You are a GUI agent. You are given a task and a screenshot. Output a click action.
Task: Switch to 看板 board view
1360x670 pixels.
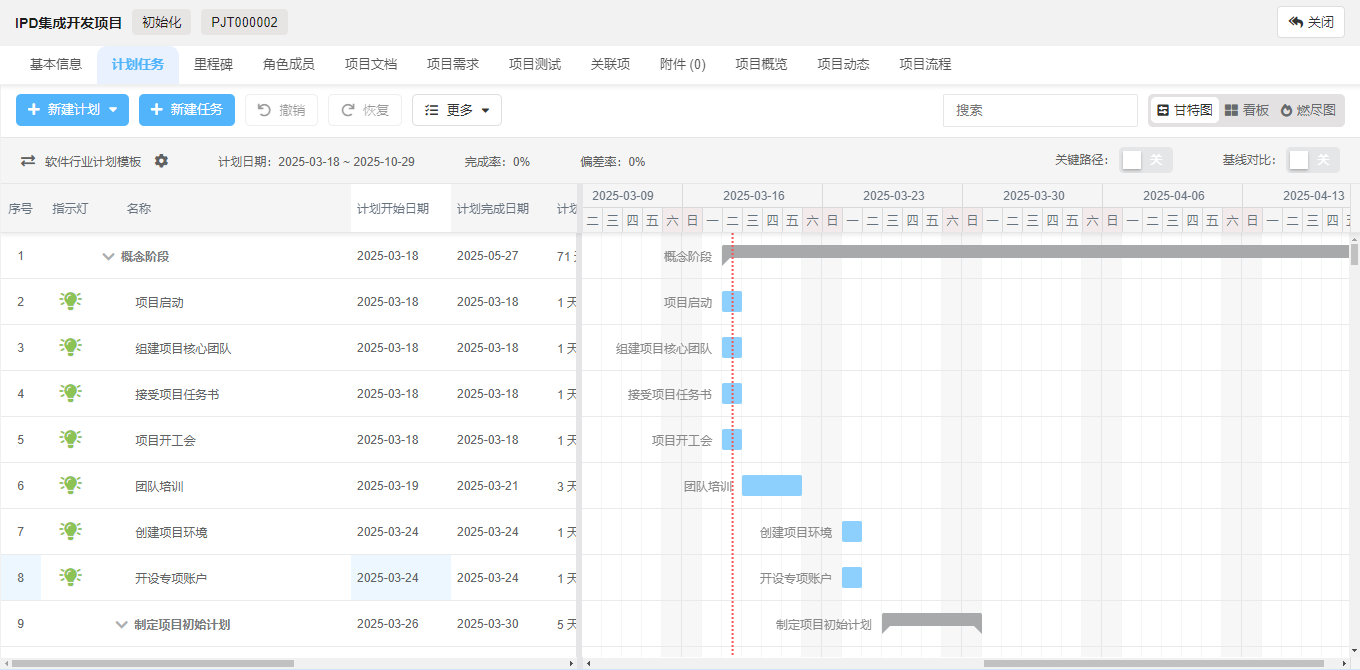pyautogui.click(x=1247, y=110)
